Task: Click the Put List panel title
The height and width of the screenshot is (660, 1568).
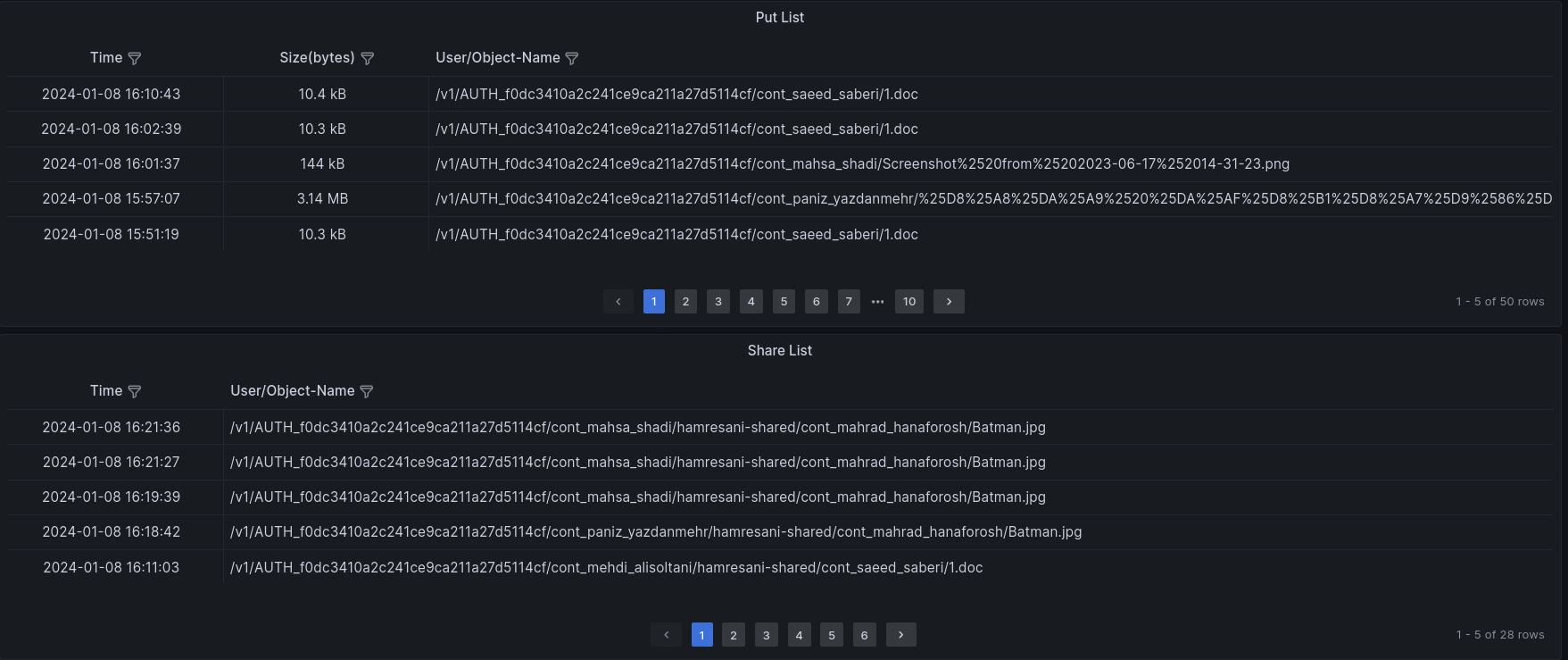Action: [779, 18]
